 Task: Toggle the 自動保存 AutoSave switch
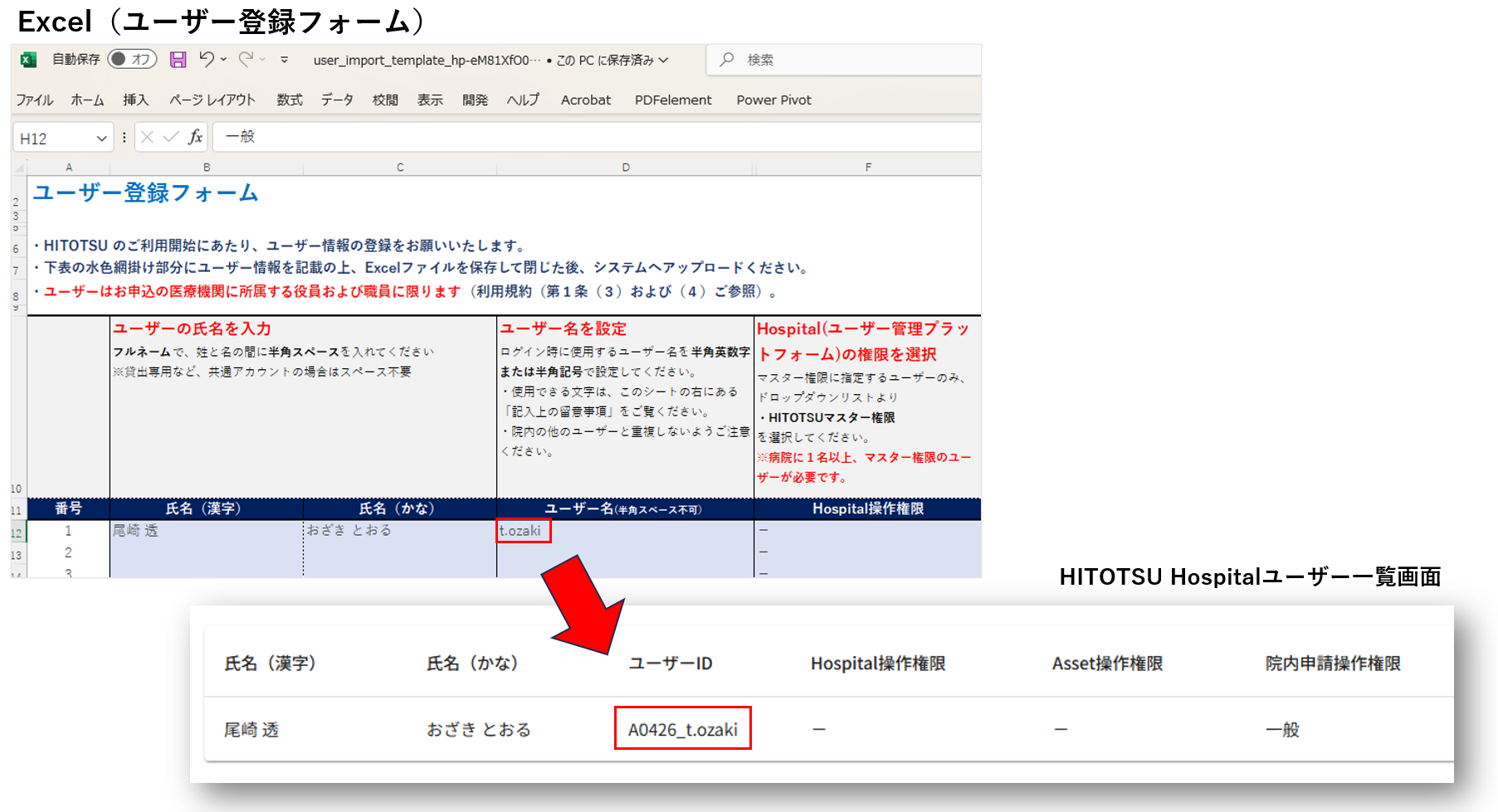pyautogui.click(x=132, y=60)
